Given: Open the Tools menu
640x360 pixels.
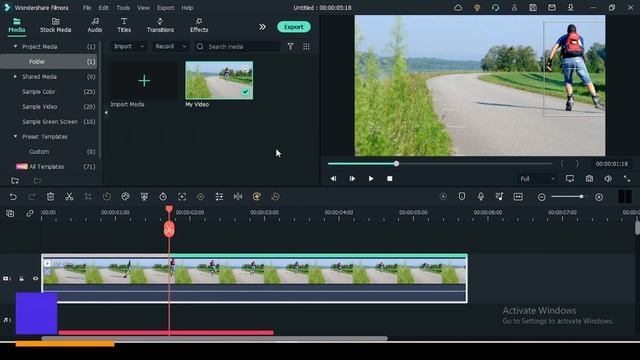Looking at the screenshot, I should pyautogui.click(x=123, y=8).
